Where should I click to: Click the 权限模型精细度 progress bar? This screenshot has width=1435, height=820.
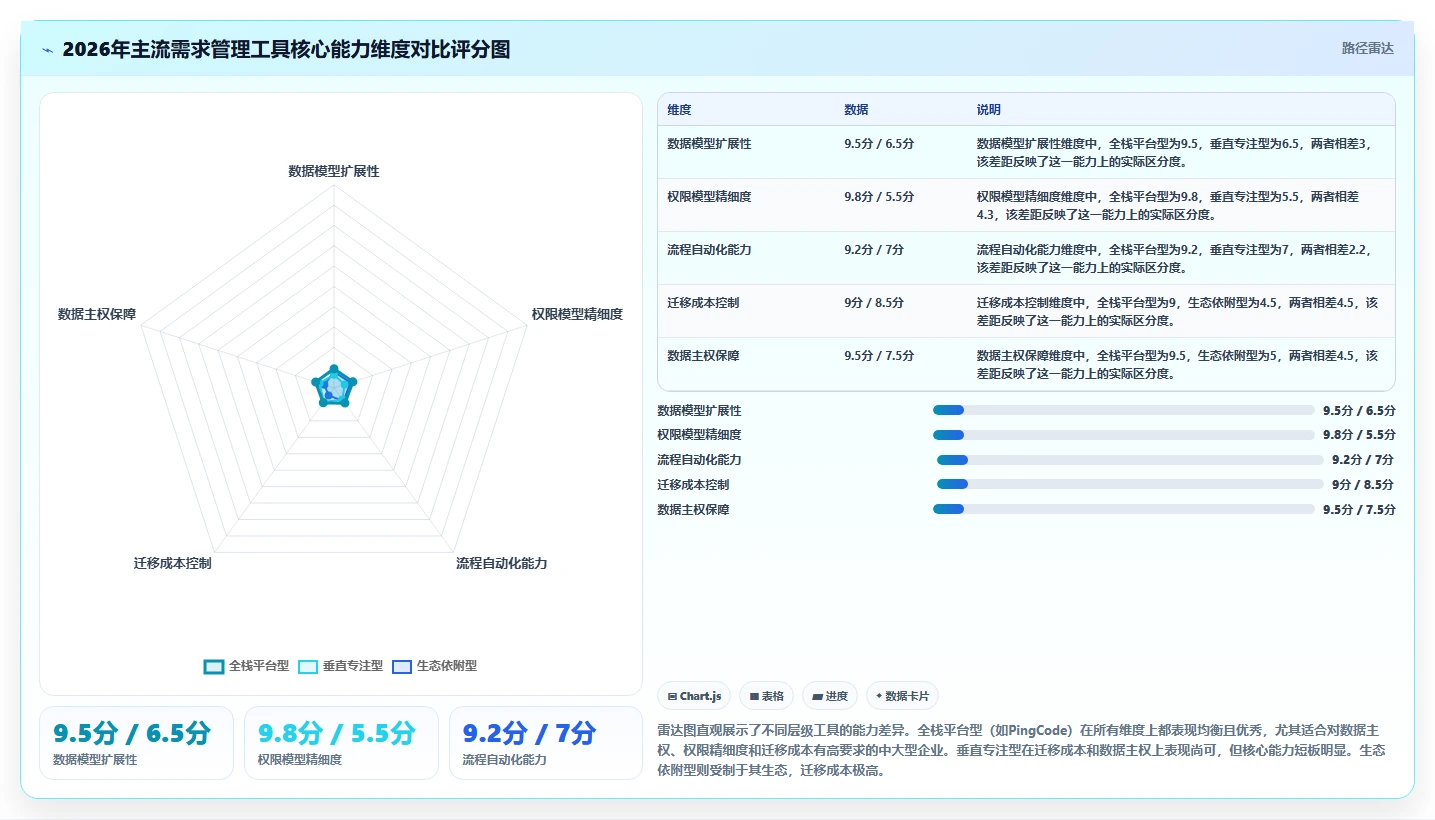point(1123,435)
